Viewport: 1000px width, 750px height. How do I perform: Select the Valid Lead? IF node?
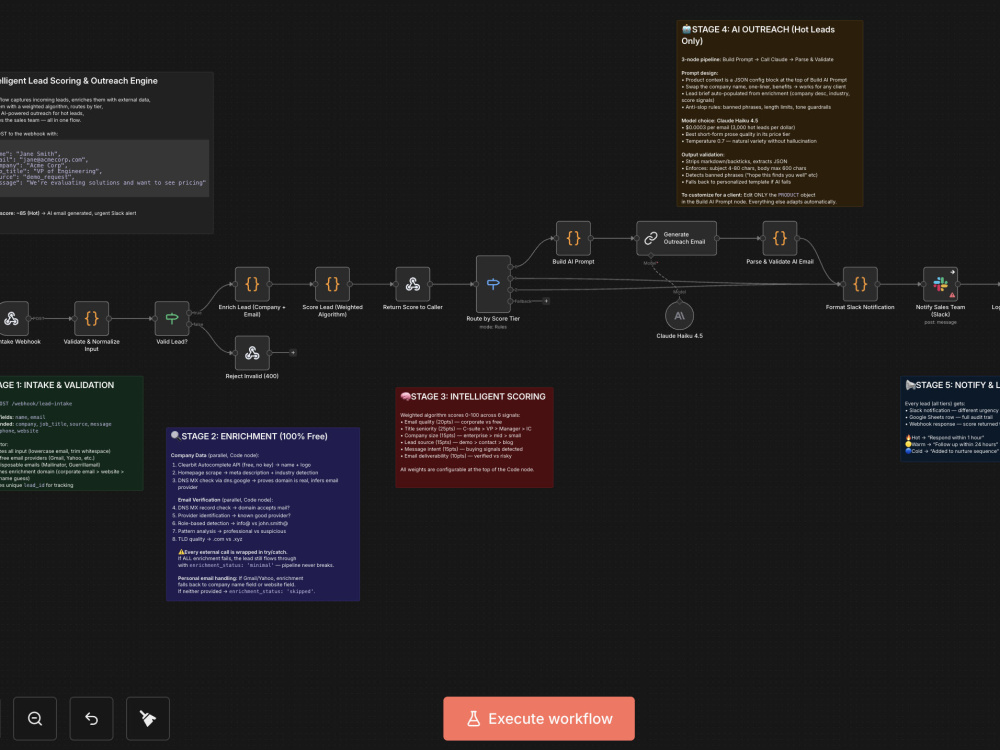tap(172, 318)
